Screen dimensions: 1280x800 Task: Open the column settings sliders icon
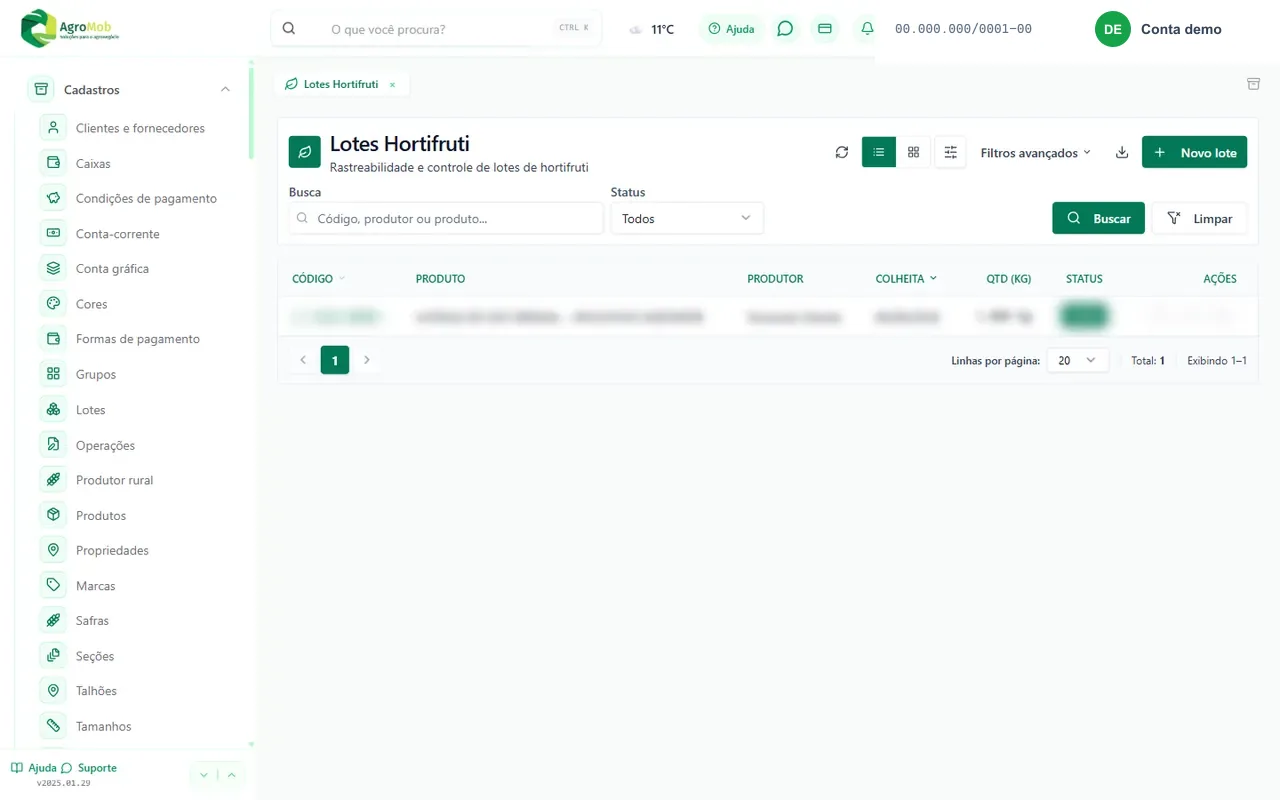click(950, 152)
